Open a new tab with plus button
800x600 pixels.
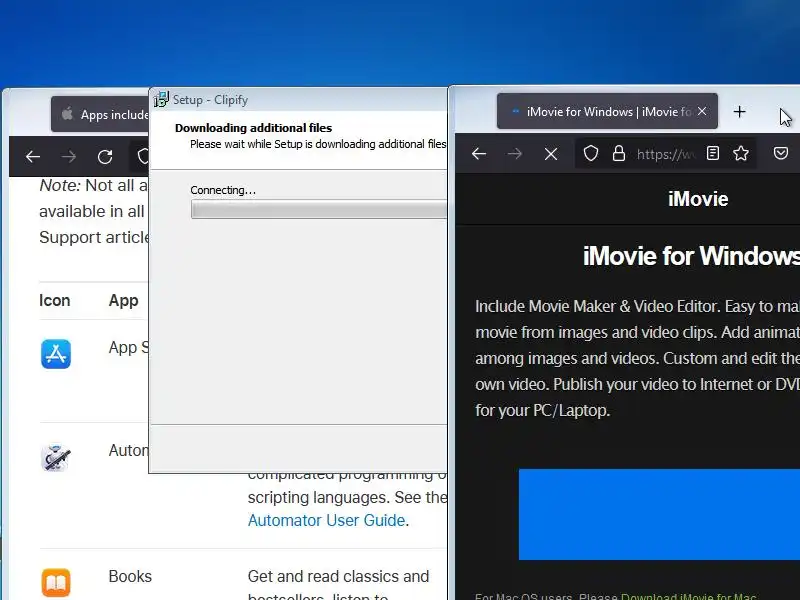click(x=739, y=111)
